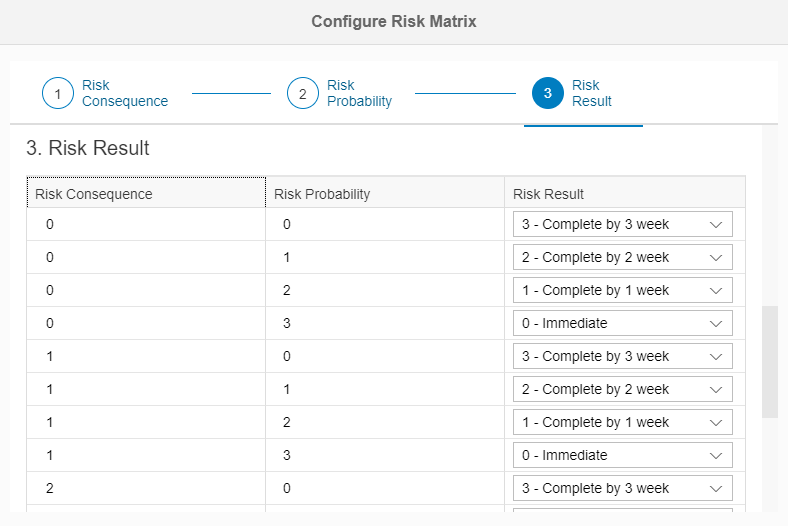Click the vertical scrollbar thumb

click(x=769, y=362)
